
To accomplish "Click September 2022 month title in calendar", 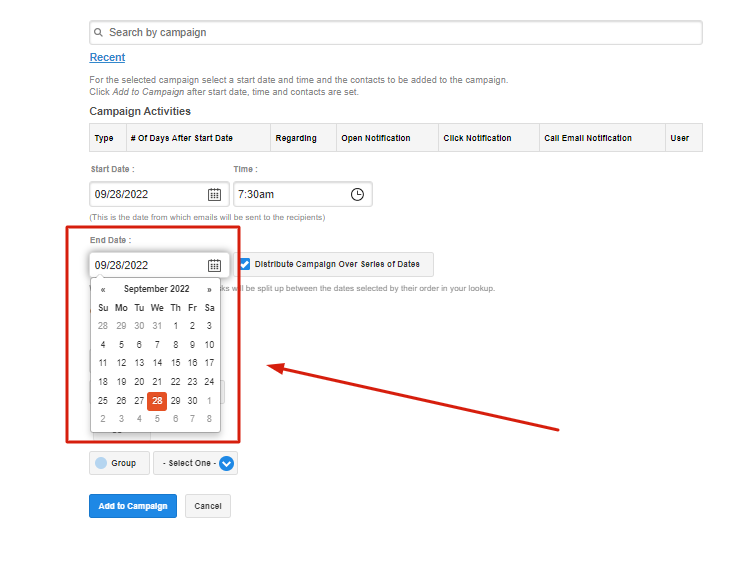I will coord(156,290).
